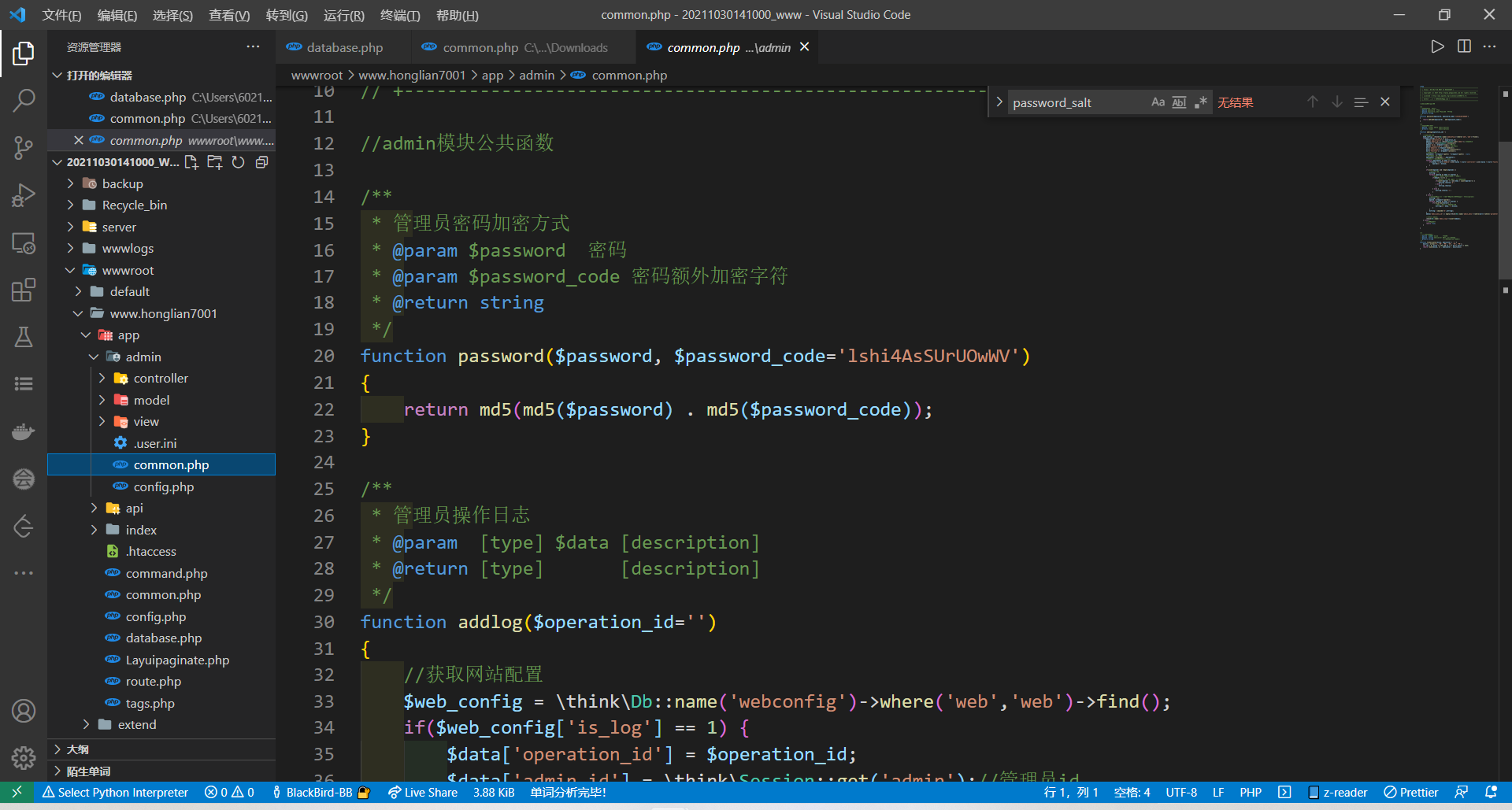Refresh the Explorer file tree
Viewport: 1512px width, 810px height.
point(238,162)
